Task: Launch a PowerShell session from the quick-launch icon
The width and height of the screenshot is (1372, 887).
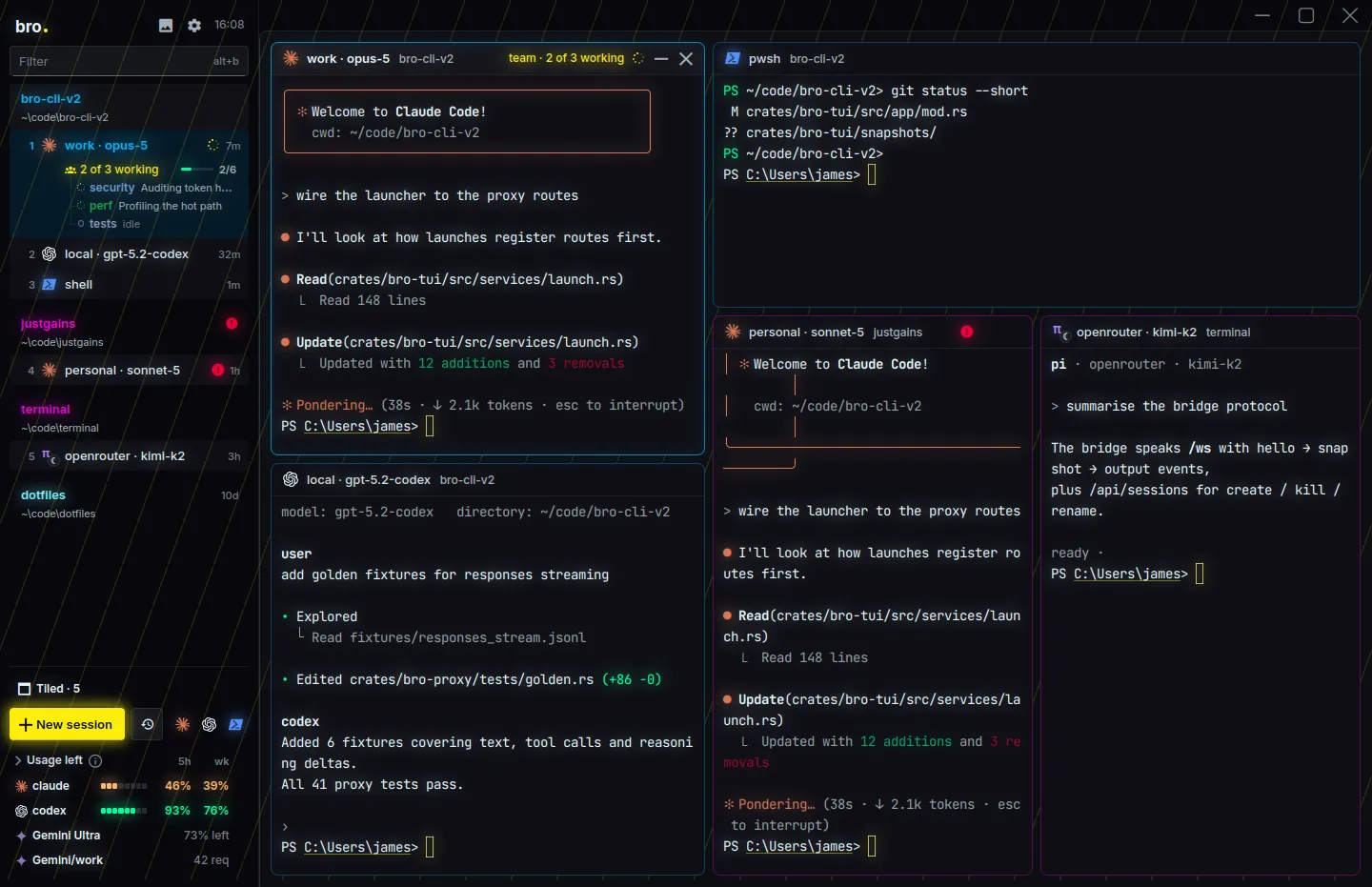Action: [236, 725]
